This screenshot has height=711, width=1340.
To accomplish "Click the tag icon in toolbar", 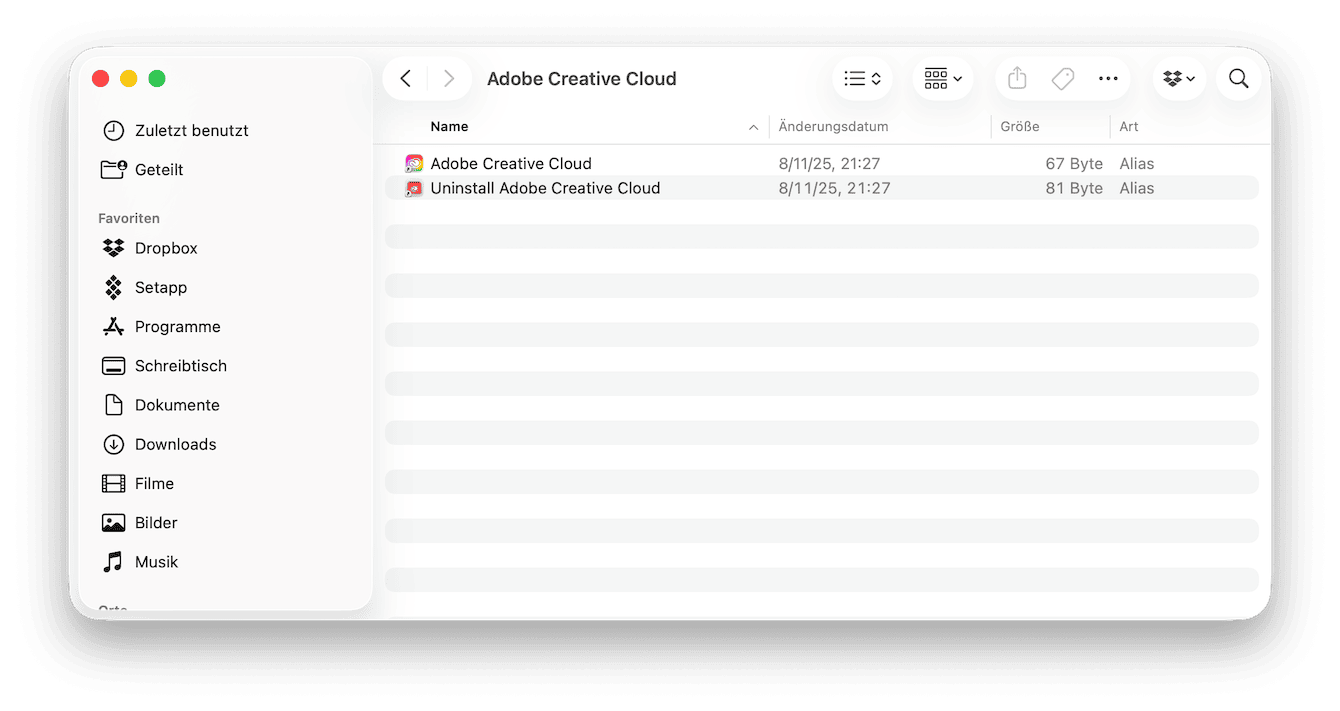I will pyautogui.click(x=1062, y=79).
